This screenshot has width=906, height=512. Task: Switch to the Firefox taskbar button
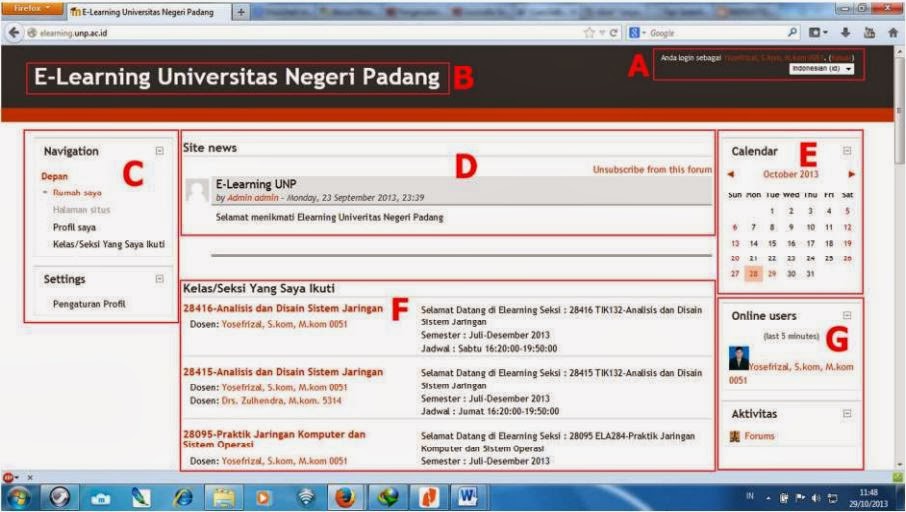[345, 497]
